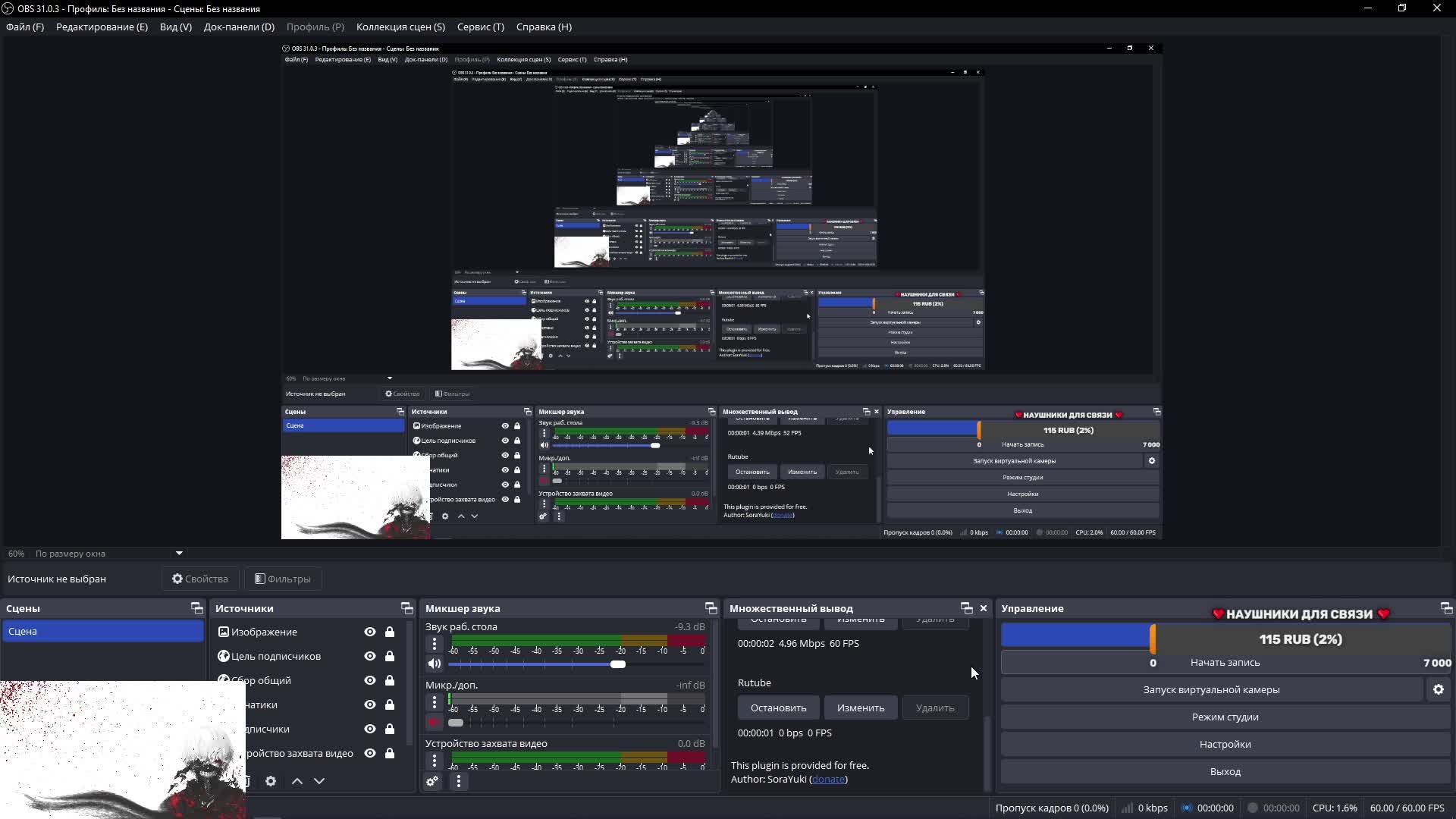1456x819 pixels.
Task: Open options menu for Звук раб. стола
Action: [435, 644]
